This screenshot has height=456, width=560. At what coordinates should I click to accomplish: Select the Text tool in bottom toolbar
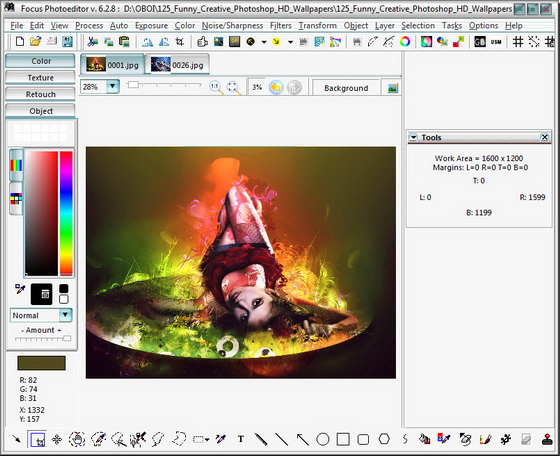point(241,439)
